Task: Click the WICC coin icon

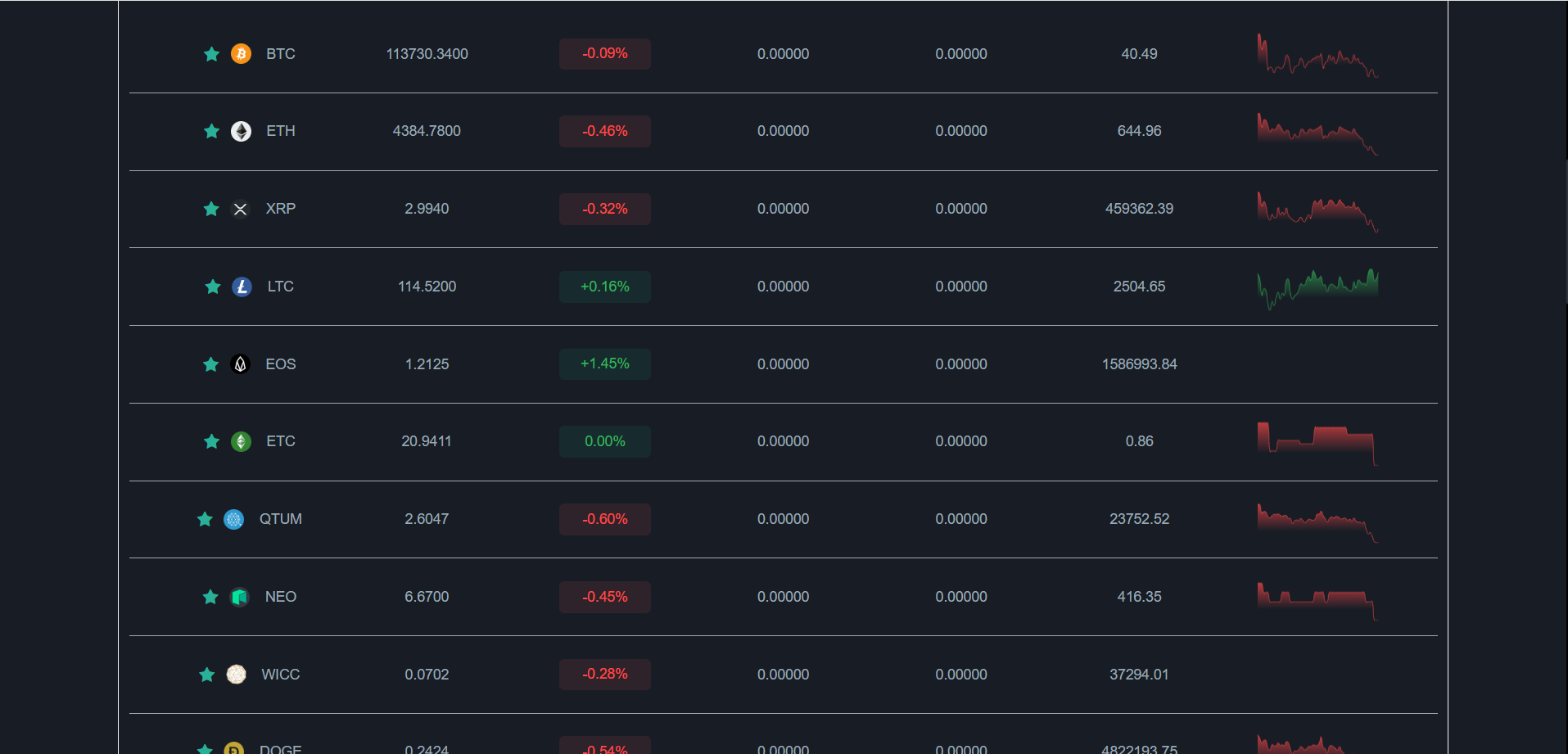Action: pyautogui.click(x=236, y=675)
